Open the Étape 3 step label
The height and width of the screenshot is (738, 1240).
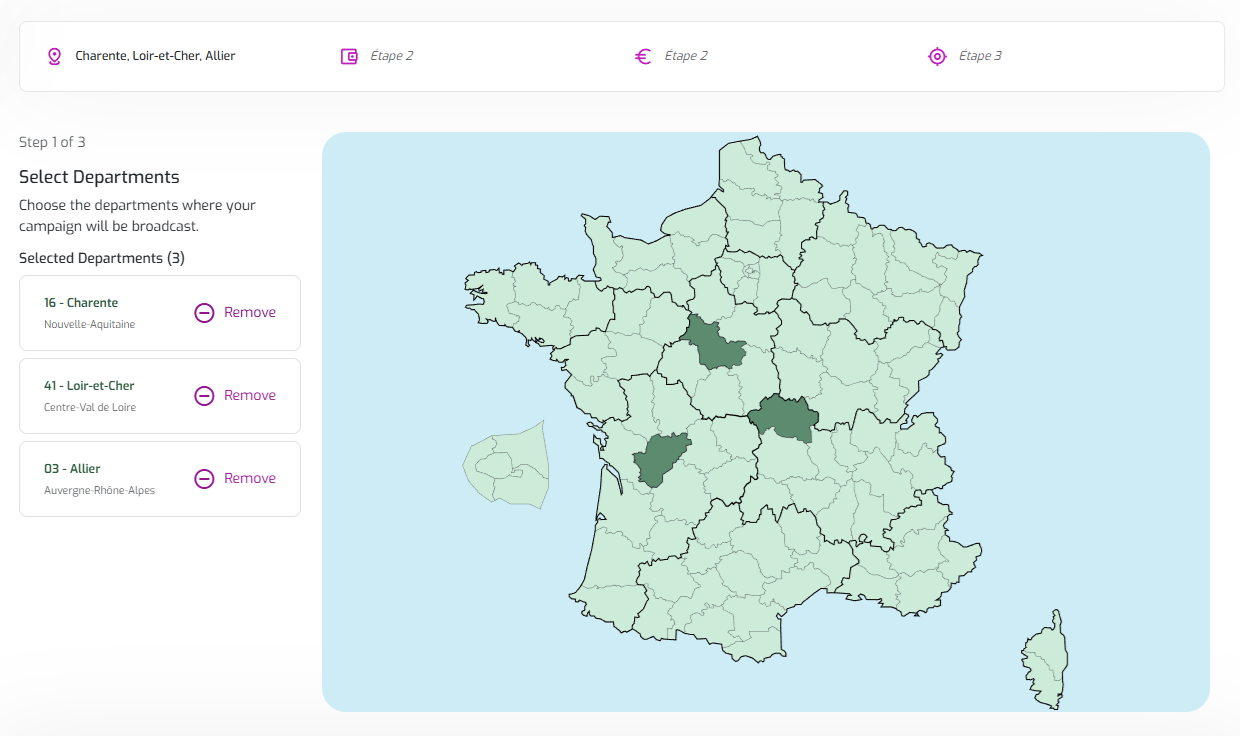(980, 56)
